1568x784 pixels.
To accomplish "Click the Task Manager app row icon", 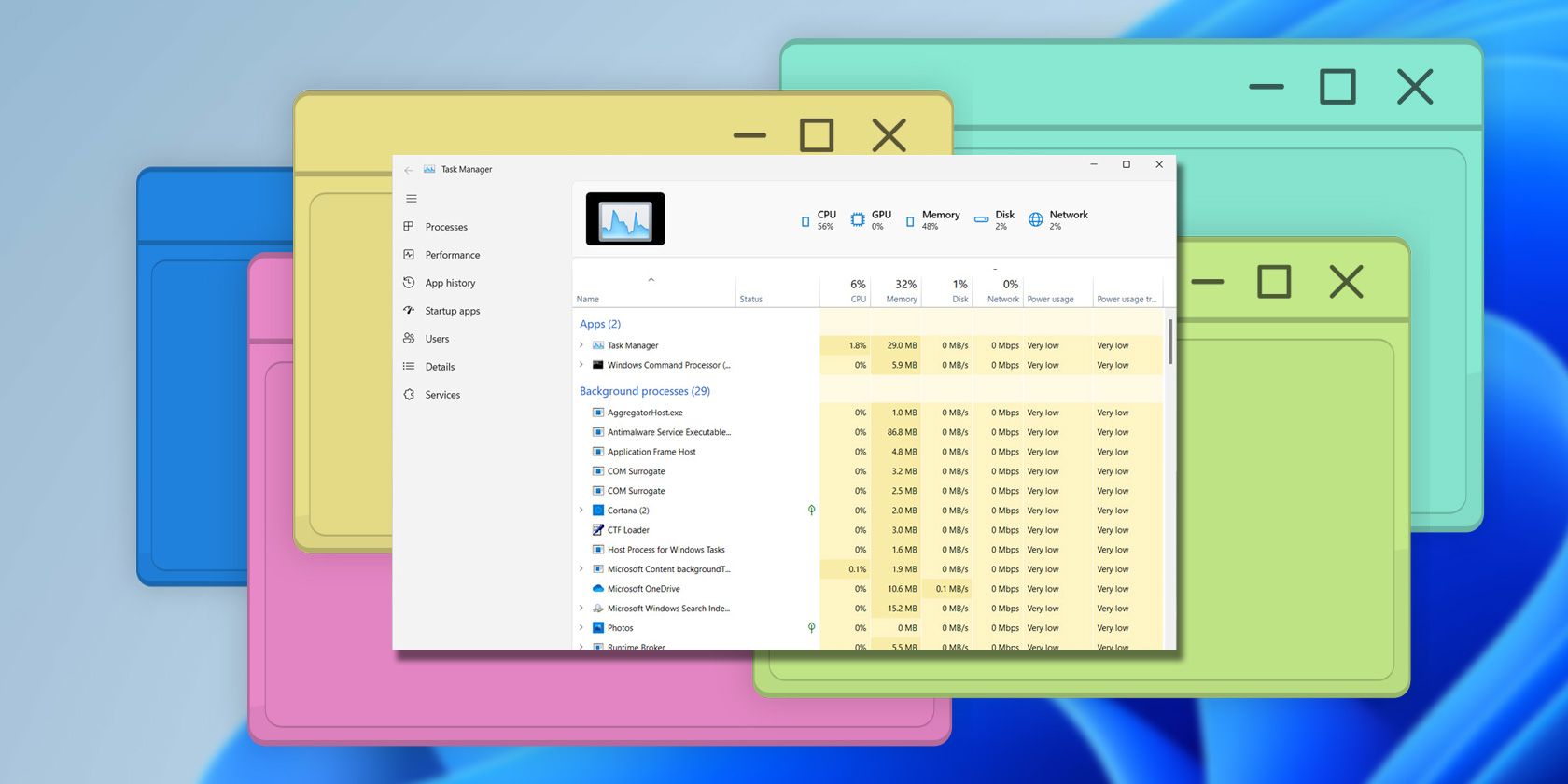I will tap(598, 345).
